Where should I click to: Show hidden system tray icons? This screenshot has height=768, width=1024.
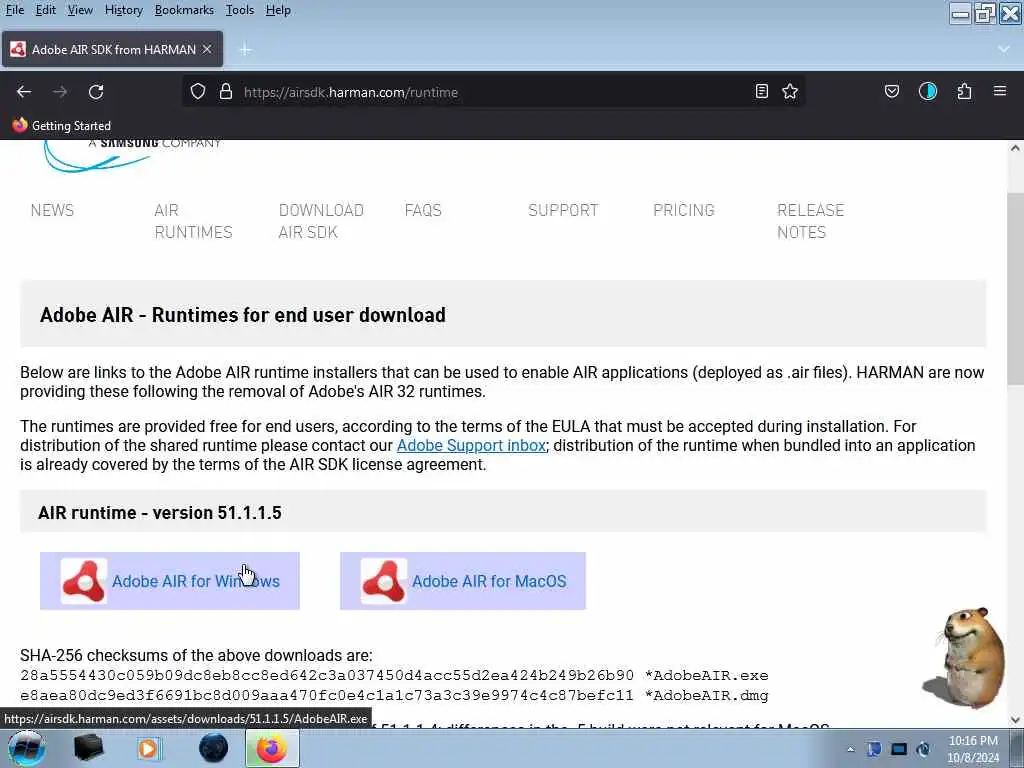coord(850,750)
